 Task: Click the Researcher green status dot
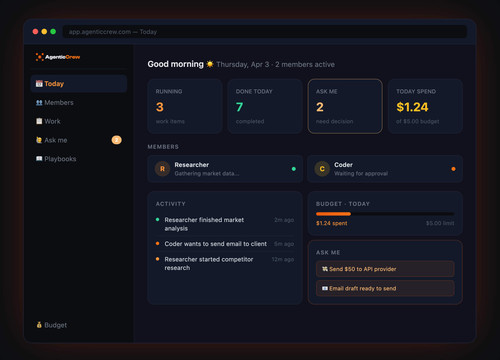click(294, 169)
